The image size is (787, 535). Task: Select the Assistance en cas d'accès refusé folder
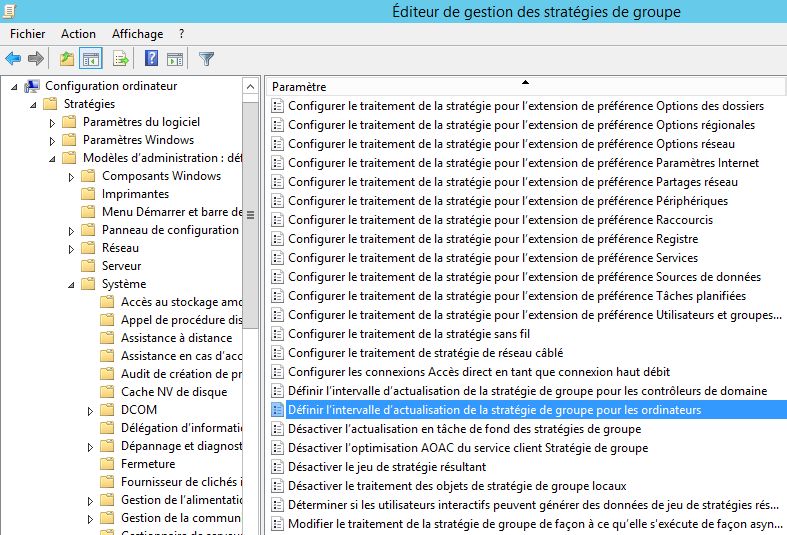click(x=181, y=355)
